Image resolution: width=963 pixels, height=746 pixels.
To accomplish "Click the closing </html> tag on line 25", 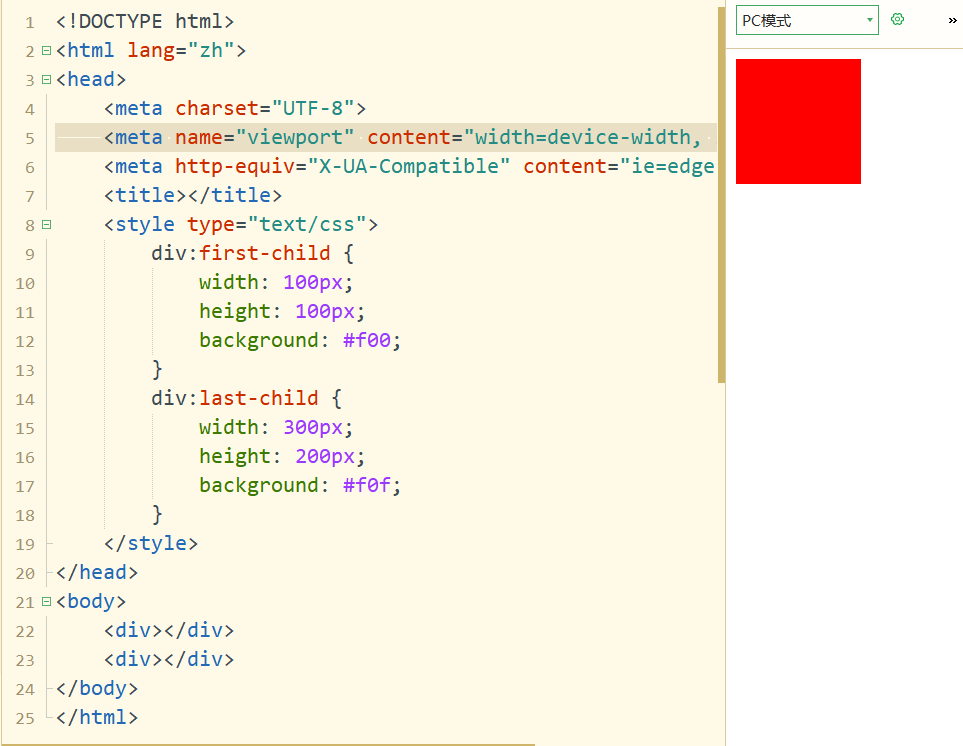I will click(x=97, y=717).
